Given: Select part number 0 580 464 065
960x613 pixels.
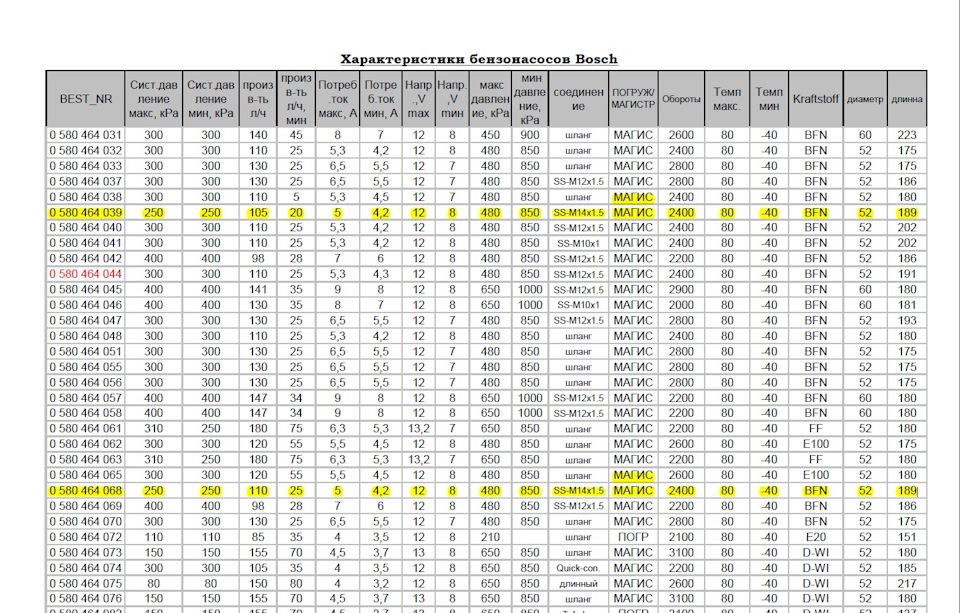Looking at the screenshot, I should click(x=86, y=475).
